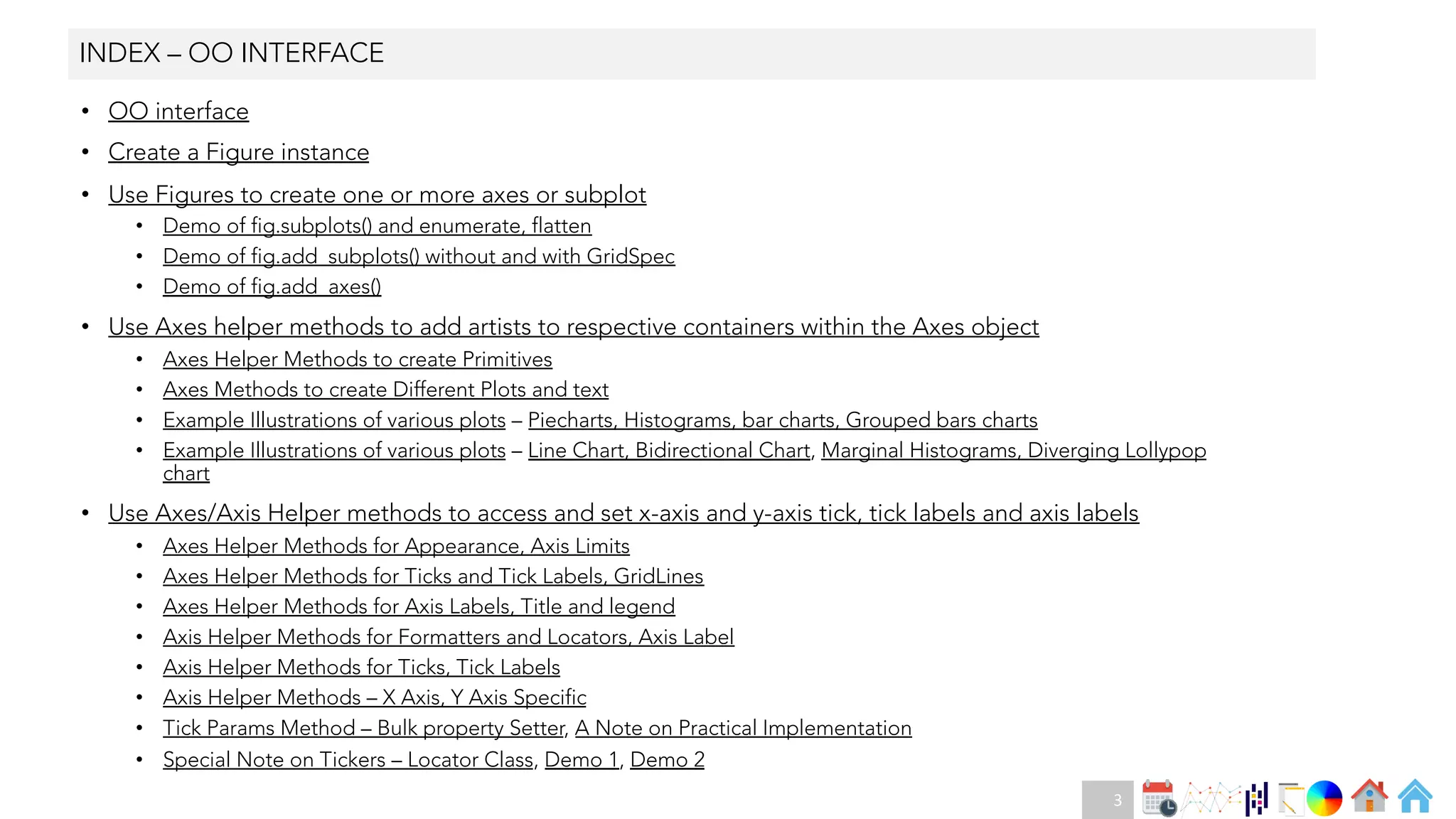Open the "Demo 2" tickers link

667,760
